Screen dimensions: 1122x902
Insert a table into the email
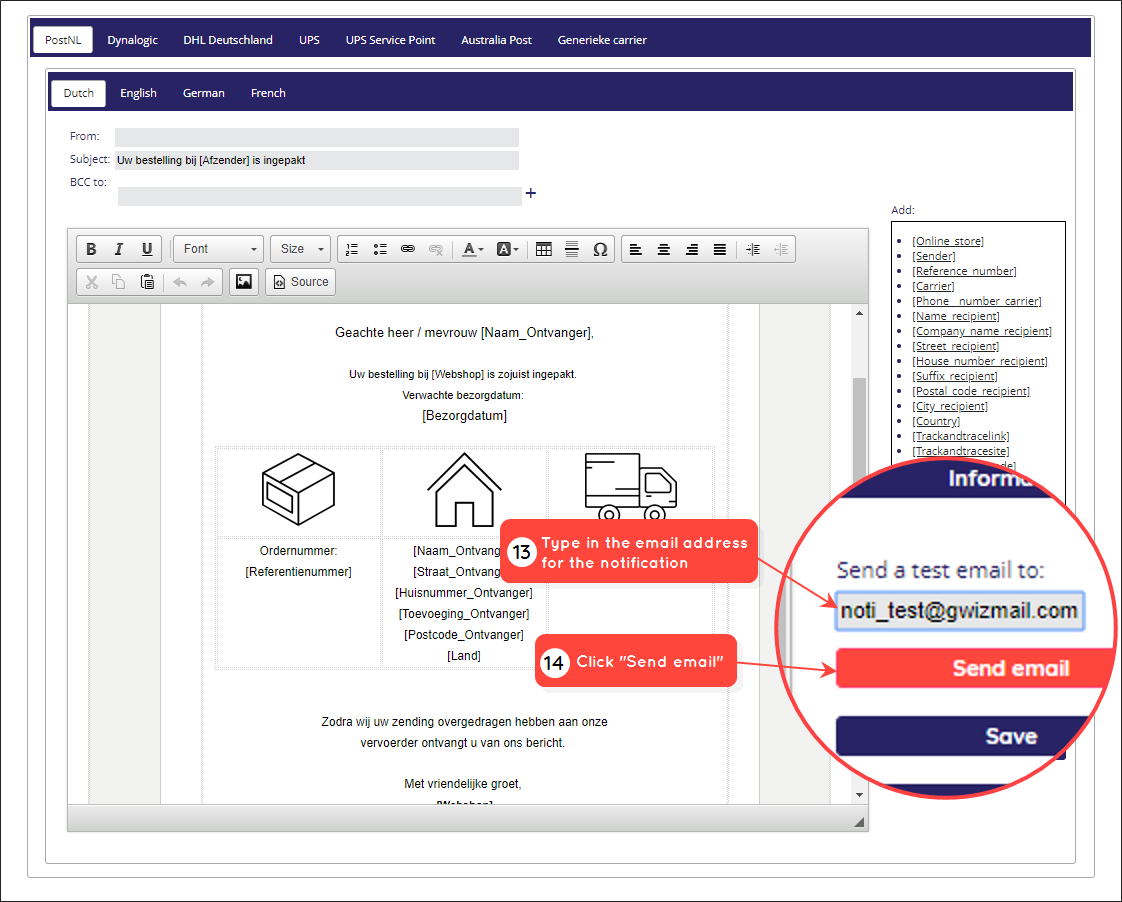(544, 249)
